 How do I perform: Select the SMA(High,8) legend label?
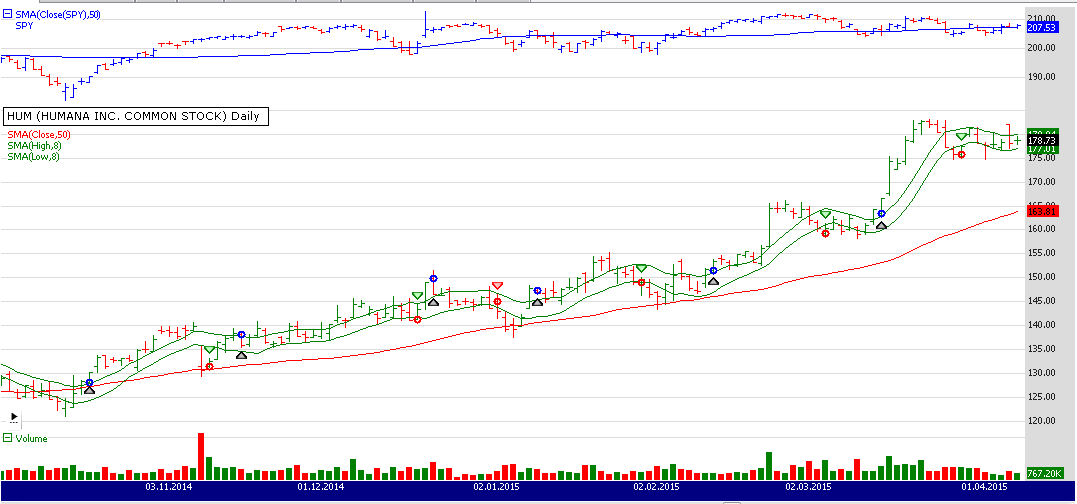[x=33, y=145]
